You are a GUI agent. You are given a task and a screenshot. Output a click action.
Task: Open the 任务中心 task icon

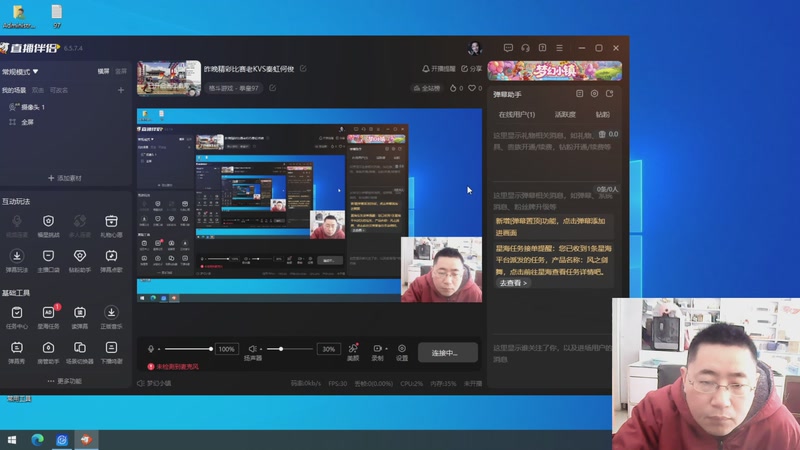(17, 312)
